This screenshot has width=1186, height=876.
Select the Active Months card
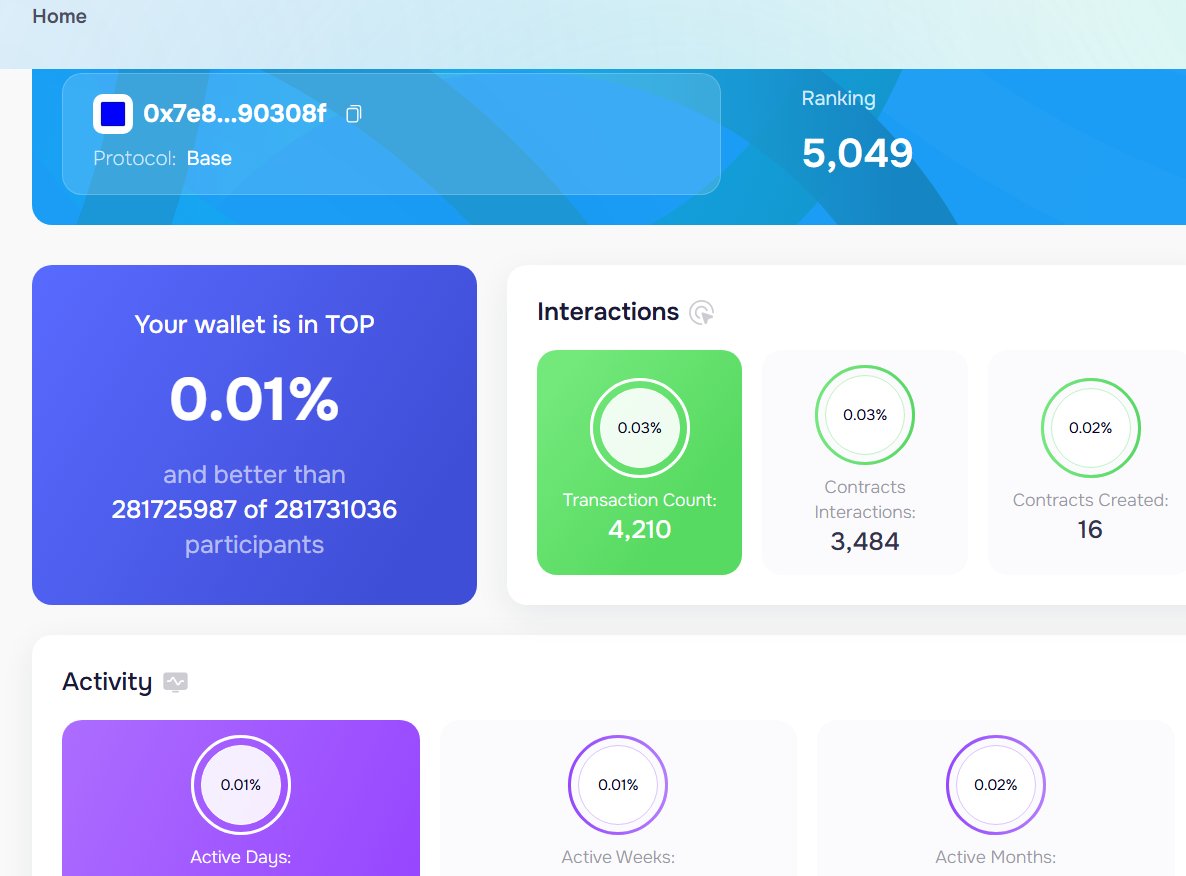995,798
